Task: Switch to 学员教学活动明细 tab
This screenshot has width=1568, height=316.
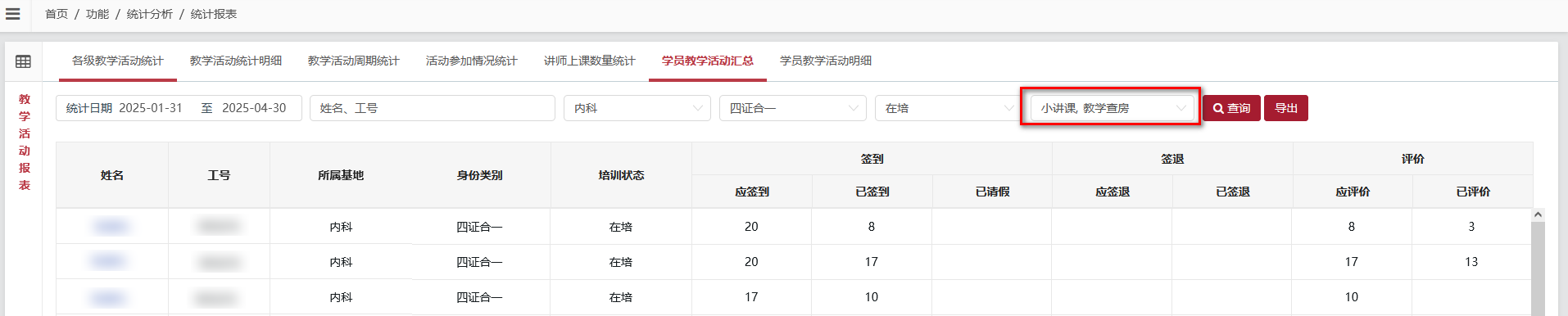Action: click(x=826, y=61)
